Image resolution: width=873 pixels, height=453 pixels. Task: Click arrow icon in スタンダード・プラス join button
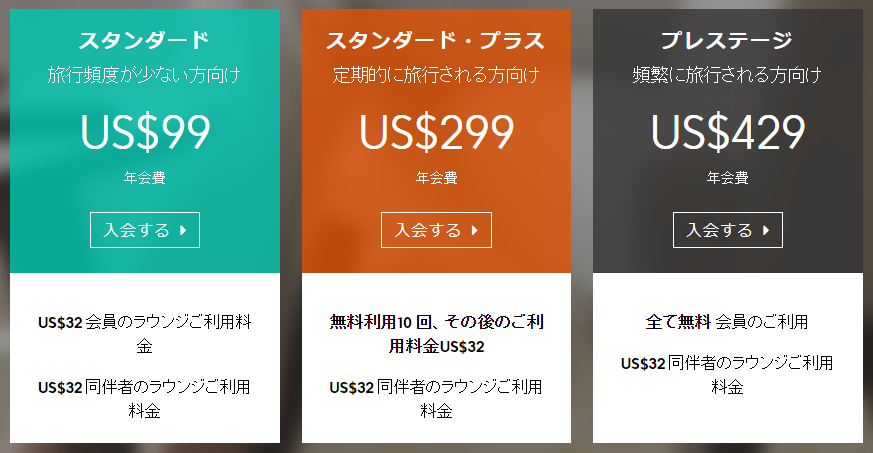pos(475,231)
